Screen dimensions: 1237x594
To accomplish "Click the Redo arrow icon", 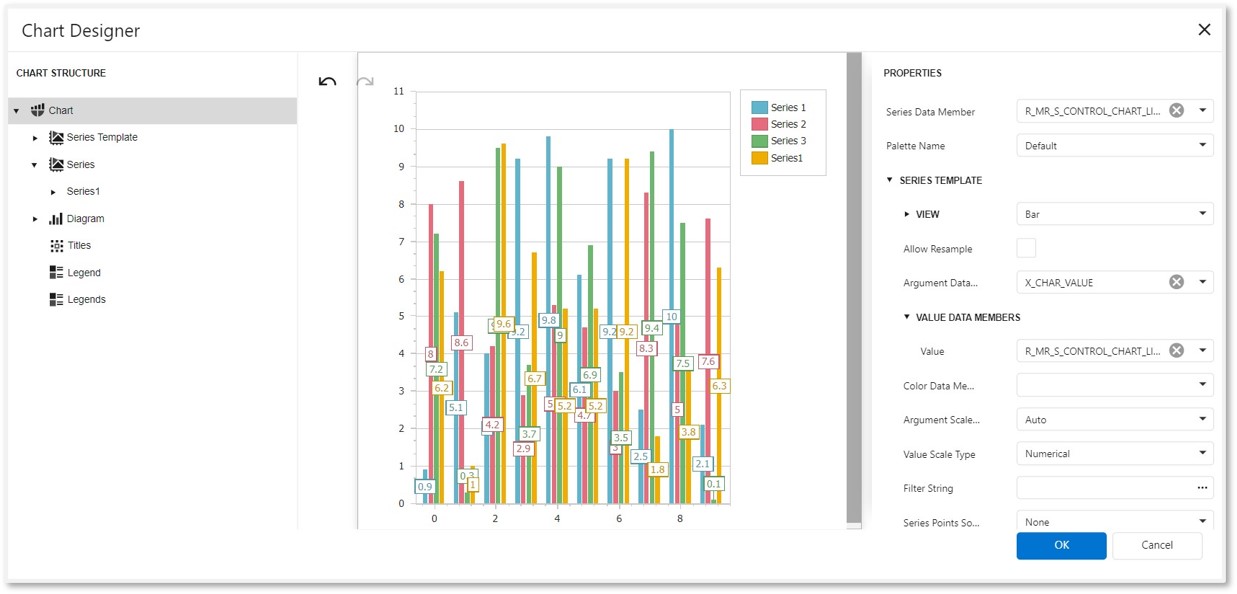I will pyautogui.click(x=363, y=80).
